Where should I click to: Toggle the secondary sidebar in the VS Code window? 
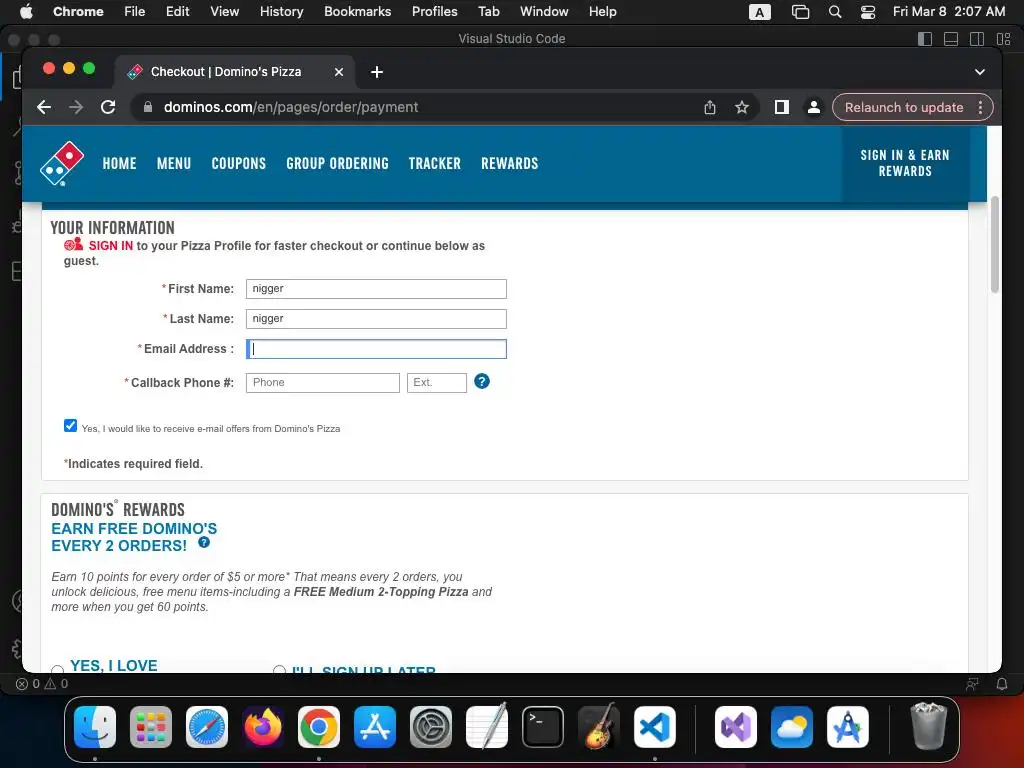coord(977,39)
